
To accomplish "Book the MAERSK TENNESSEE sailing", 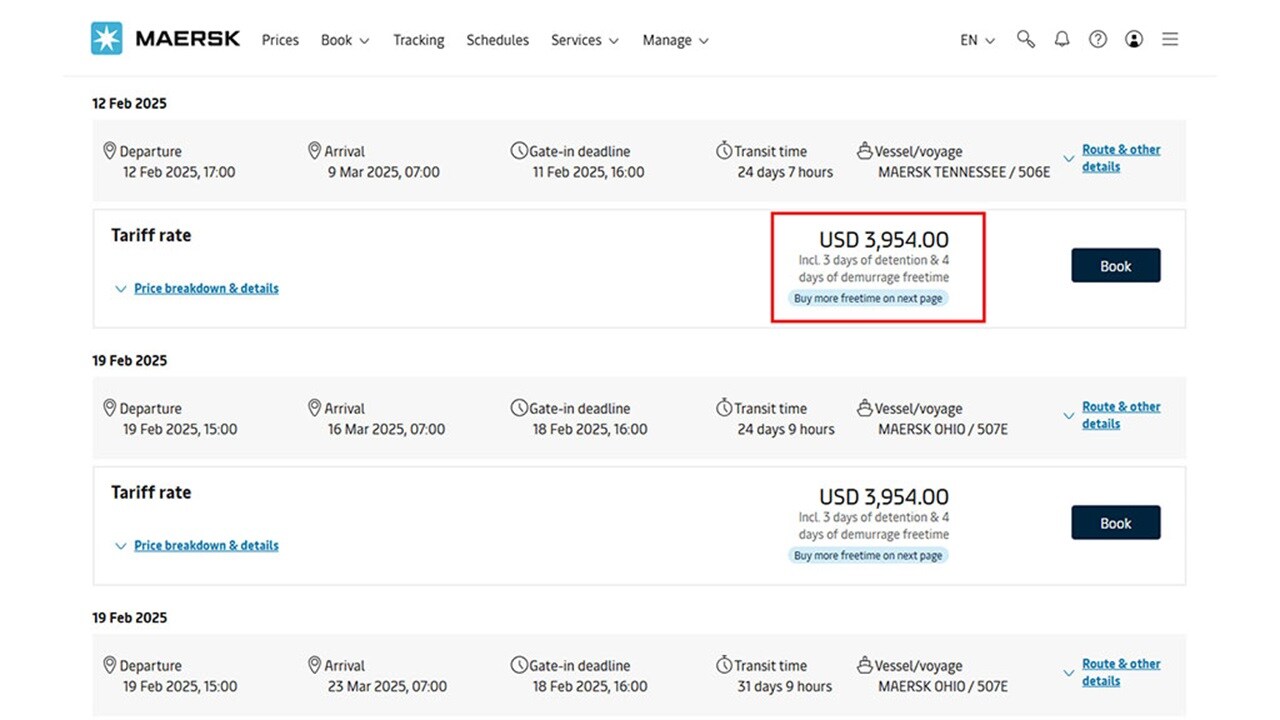I will (x=1115, y=265).
